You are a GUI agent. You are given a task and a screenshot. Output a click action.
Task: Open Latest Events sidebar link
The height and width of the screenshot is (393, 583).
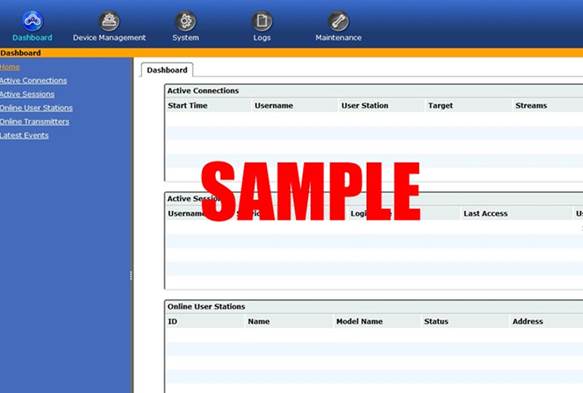24,136
